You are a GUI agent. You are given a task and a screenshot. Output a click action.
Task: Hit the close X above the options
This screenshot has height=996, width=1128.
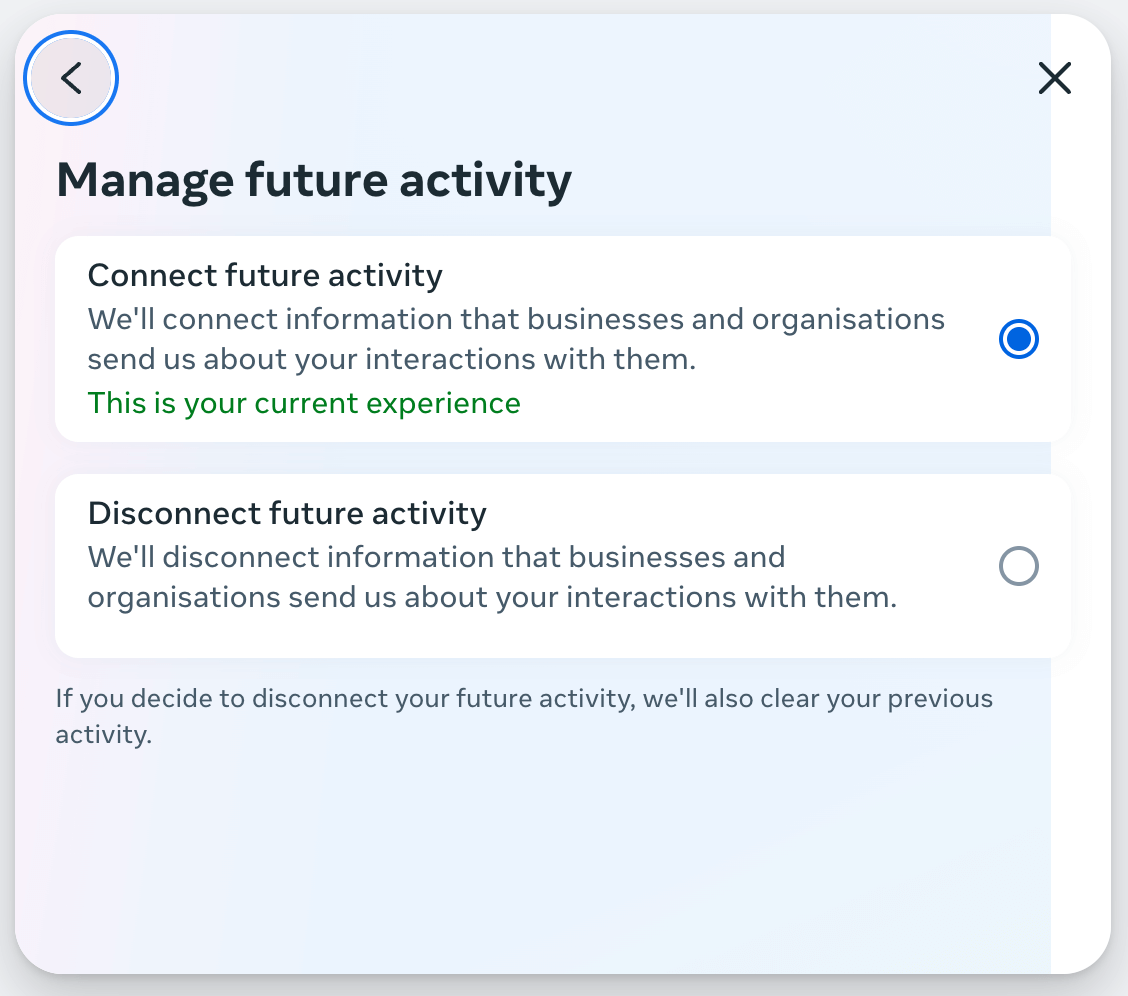pos(1054,78)
